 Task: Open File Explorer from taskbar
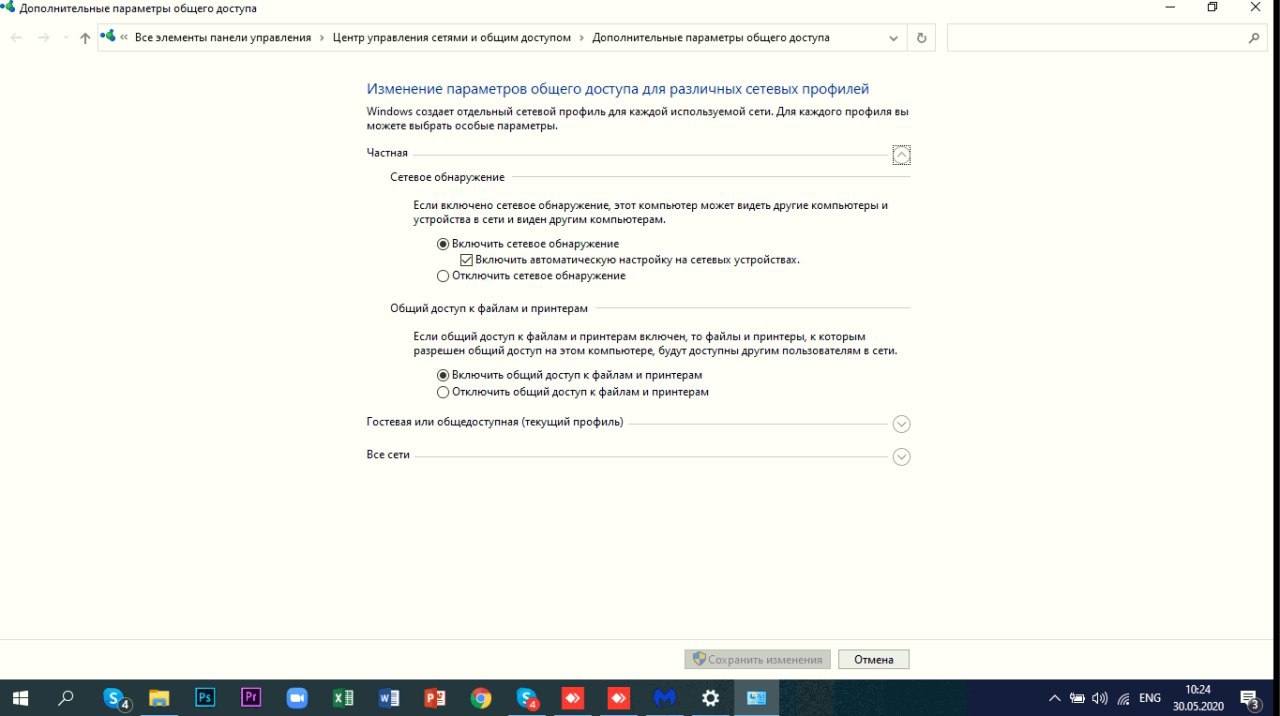pyautogui.click(x=159, y=698)
